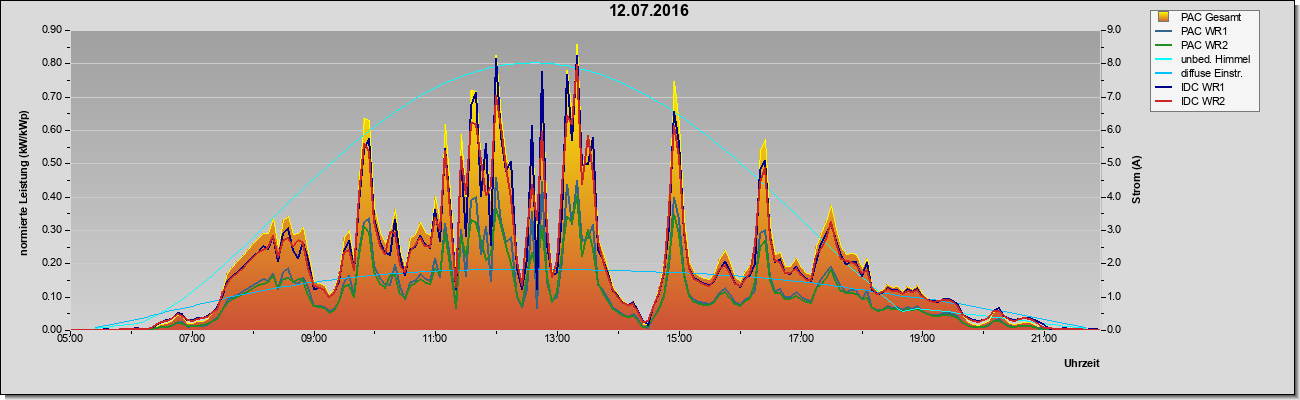Screen dimensions: 1300x400
Task: Click the 21:00 time axis label
Action: point(1042,339)
